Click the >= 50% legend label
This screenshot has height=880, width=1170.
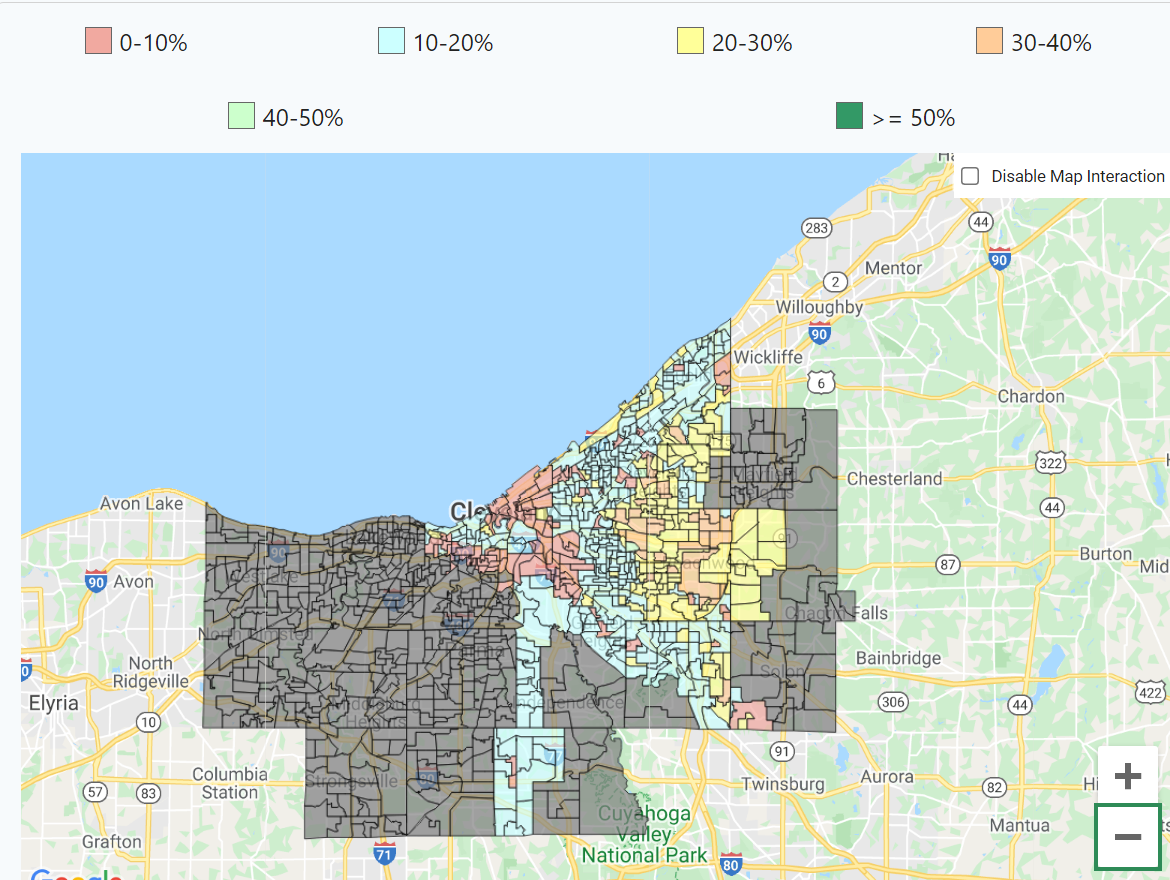coord(913,118)
